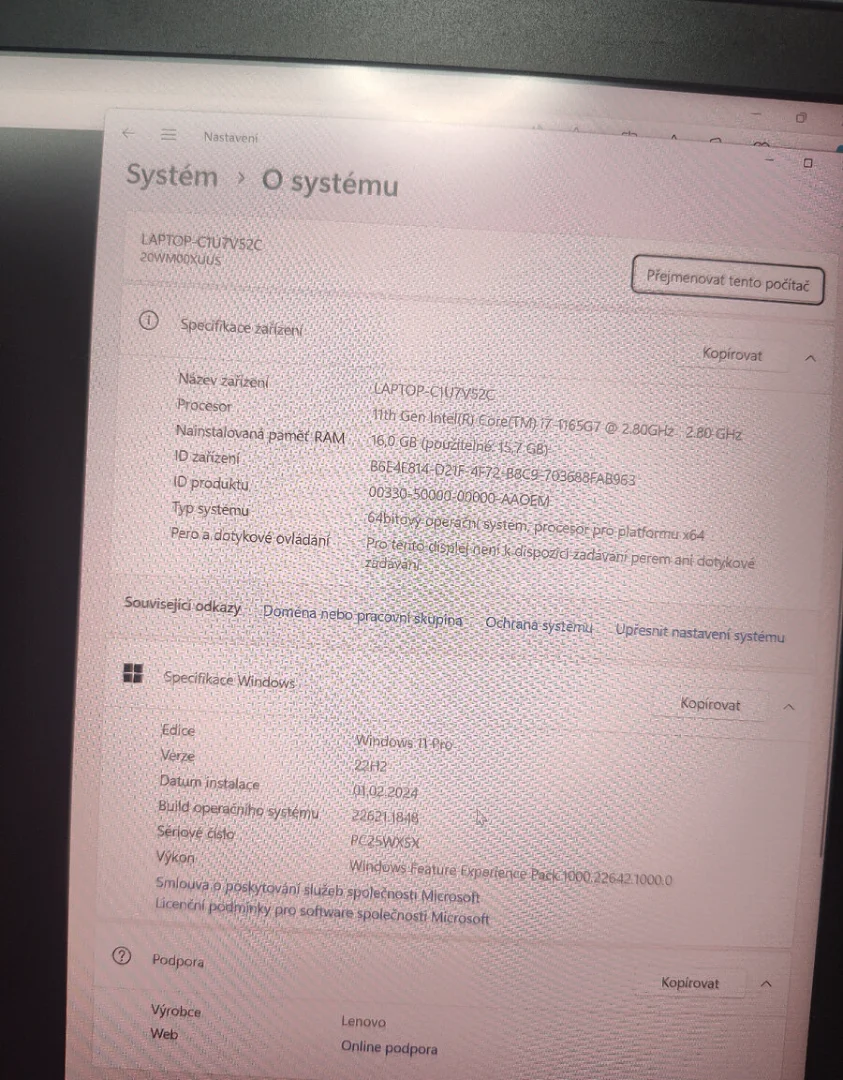Screen dimensions: 843x1080
Task: Copy device specs with the Kopírovat button
Action: pos(732,354)
